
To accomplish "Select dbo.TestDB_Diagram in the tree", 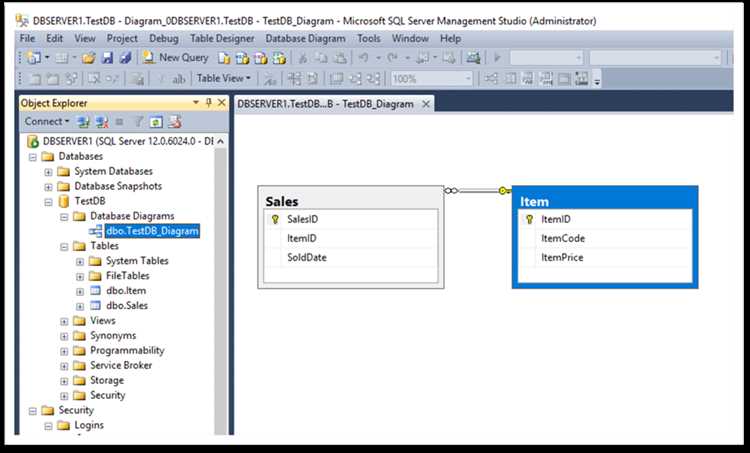I will click(x=152, y=231).
